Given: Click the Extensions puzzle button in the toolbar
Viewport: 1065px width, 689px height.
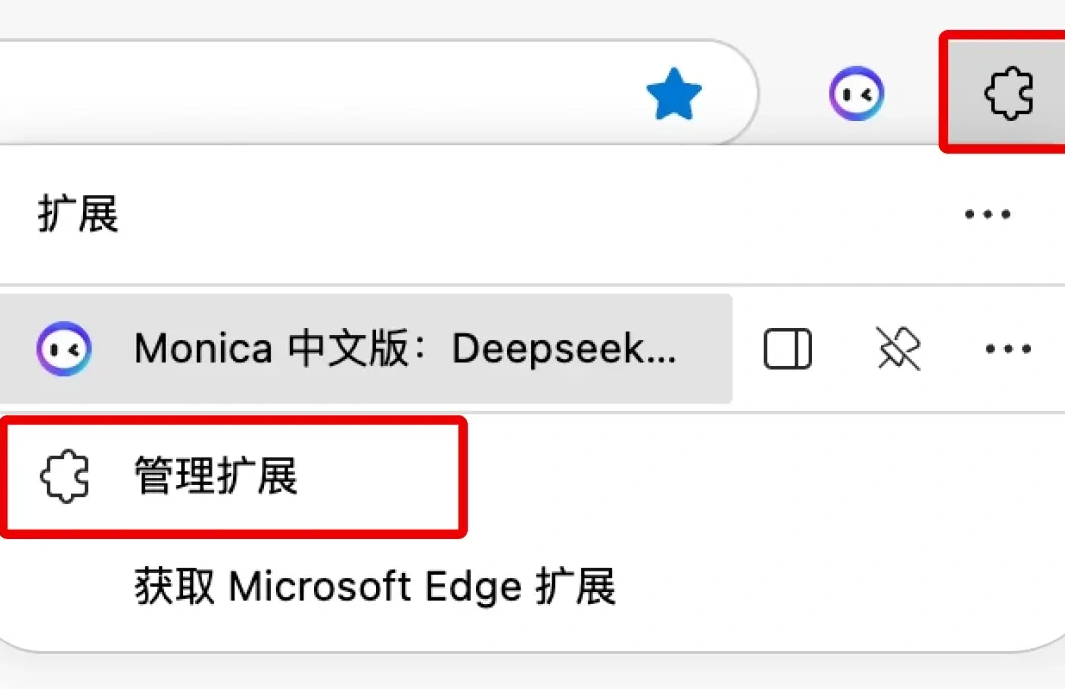Looking at the screenshot, I should (x=1009, y=93).
